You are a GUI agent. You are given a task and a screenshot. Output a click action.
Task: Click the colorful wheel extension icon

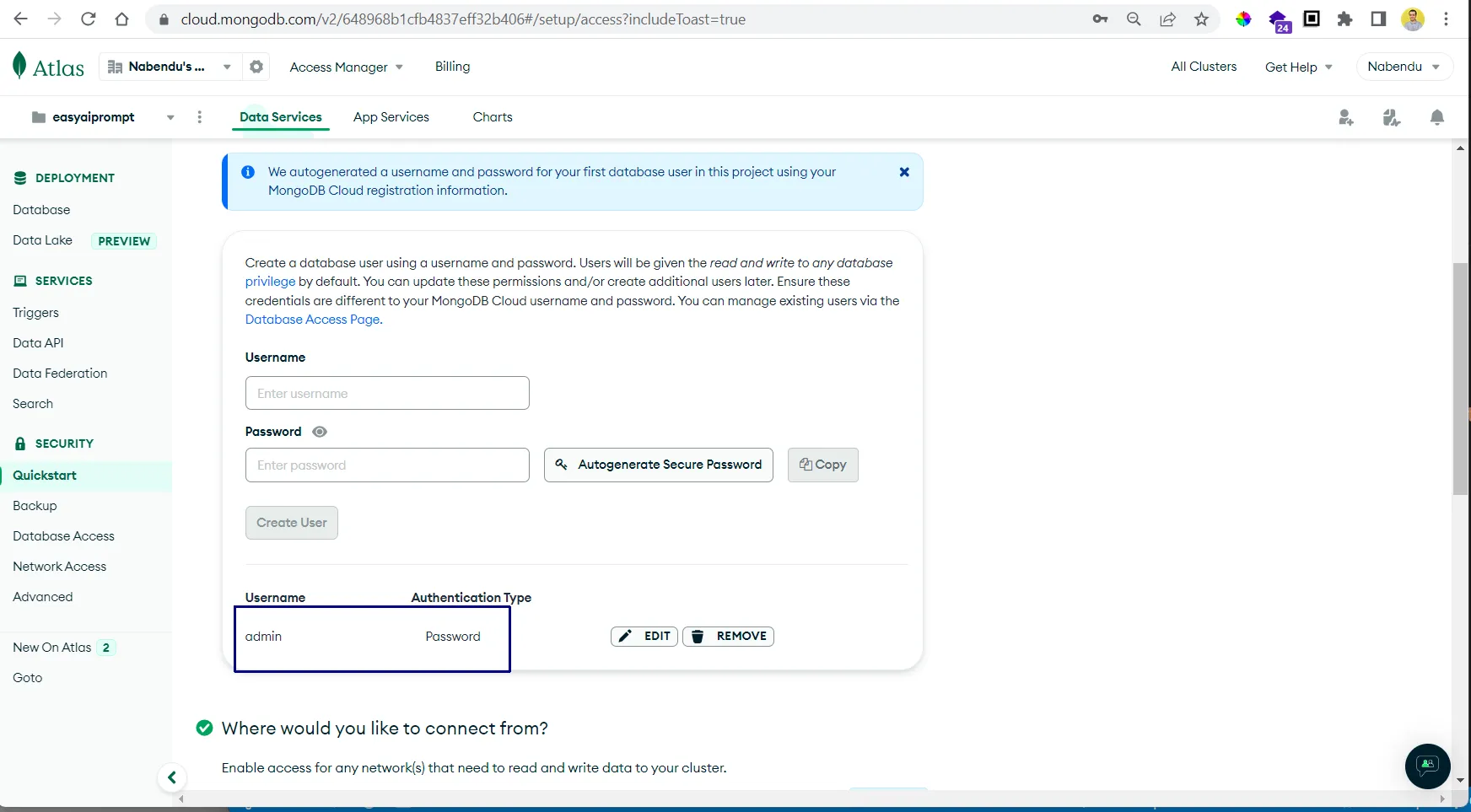(1244, 19)
